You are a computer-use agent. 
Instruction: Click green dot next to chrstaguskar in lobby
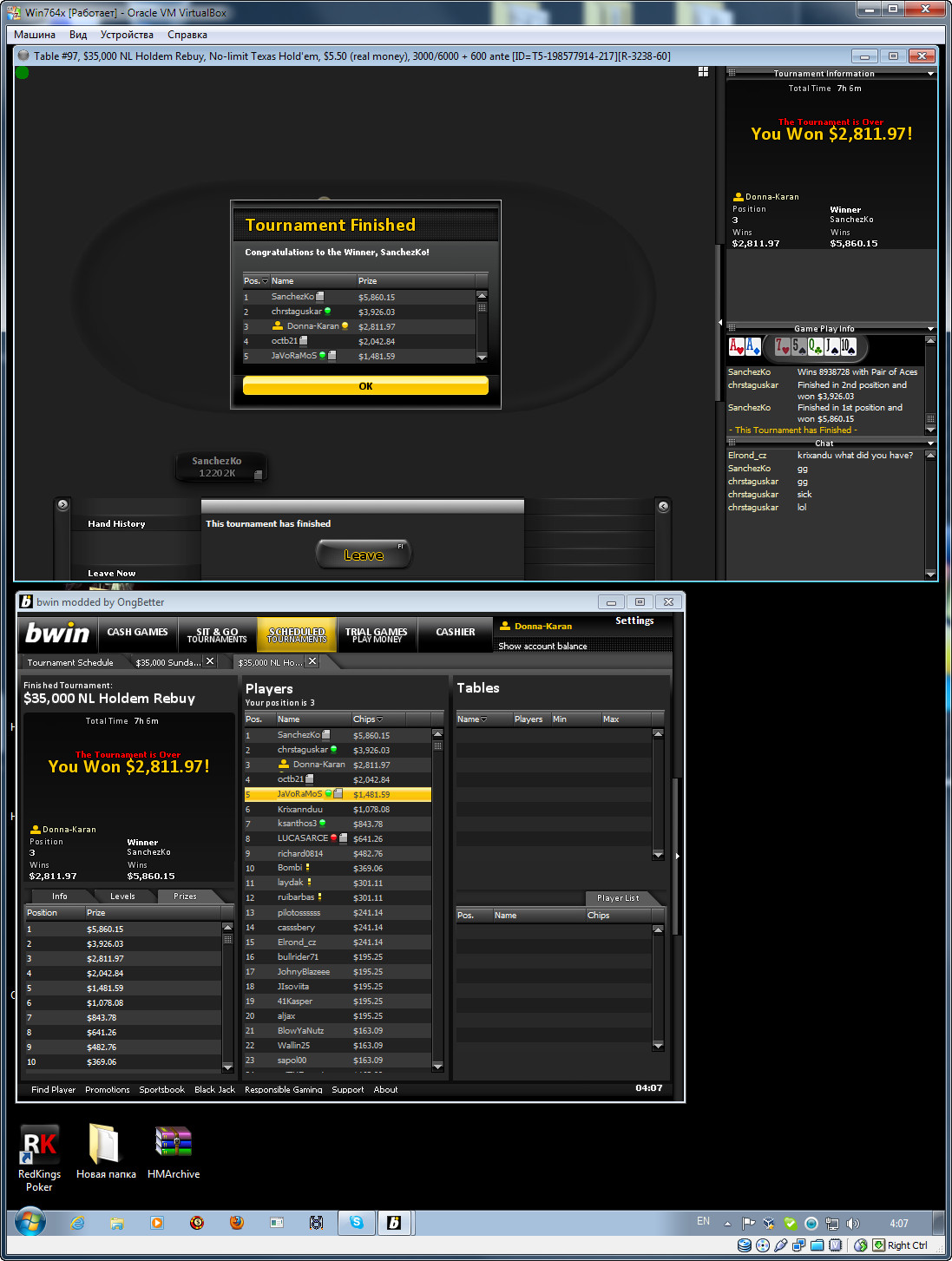click(x=333, y=750)
